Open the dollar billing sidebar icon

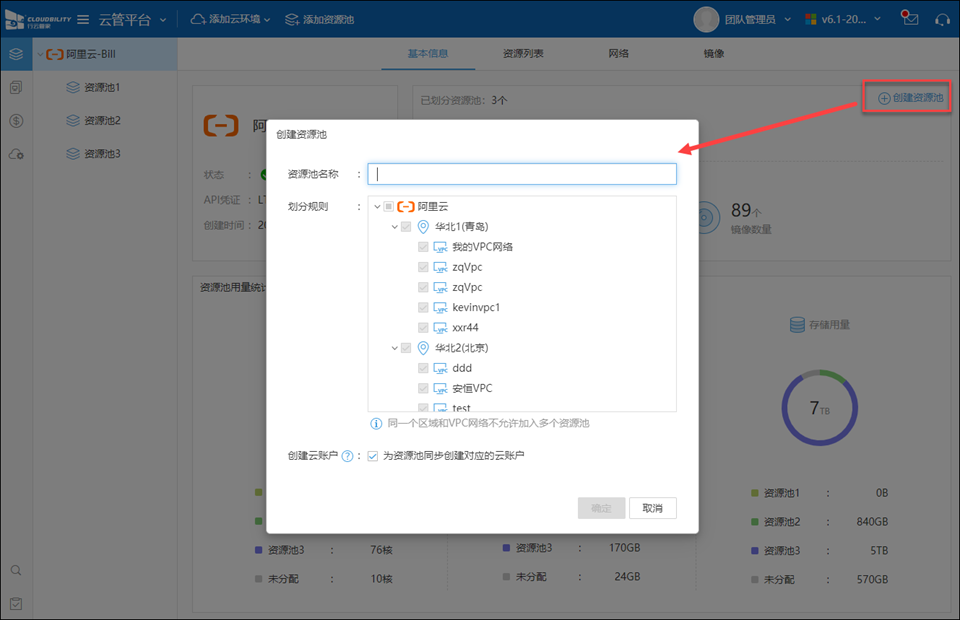(x=16, y=121)
